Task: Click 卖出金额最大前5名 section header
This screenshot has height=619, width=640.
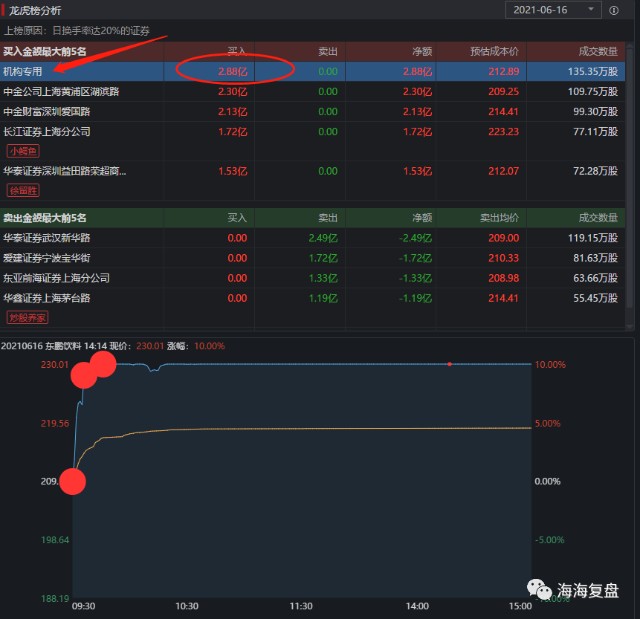Action: 45,218
